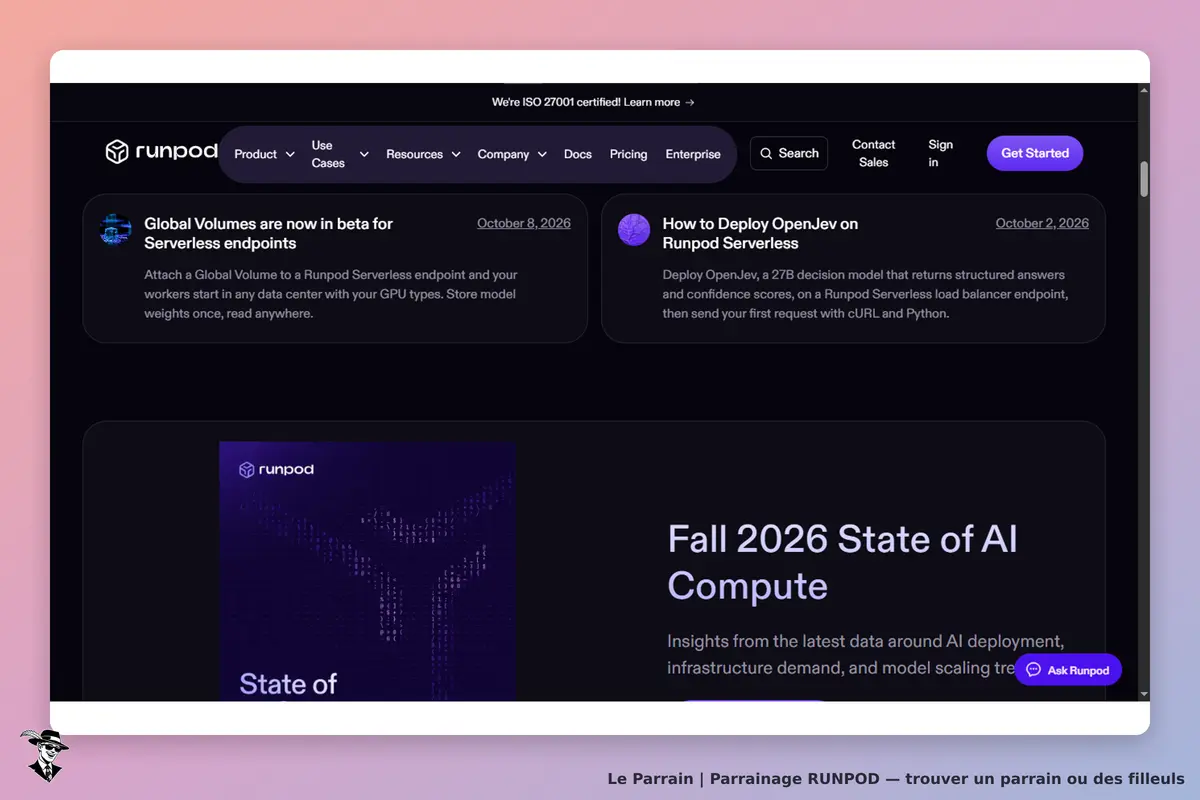Click the October 8, 2026 date

pyautogui.click(x=524, y=223)
